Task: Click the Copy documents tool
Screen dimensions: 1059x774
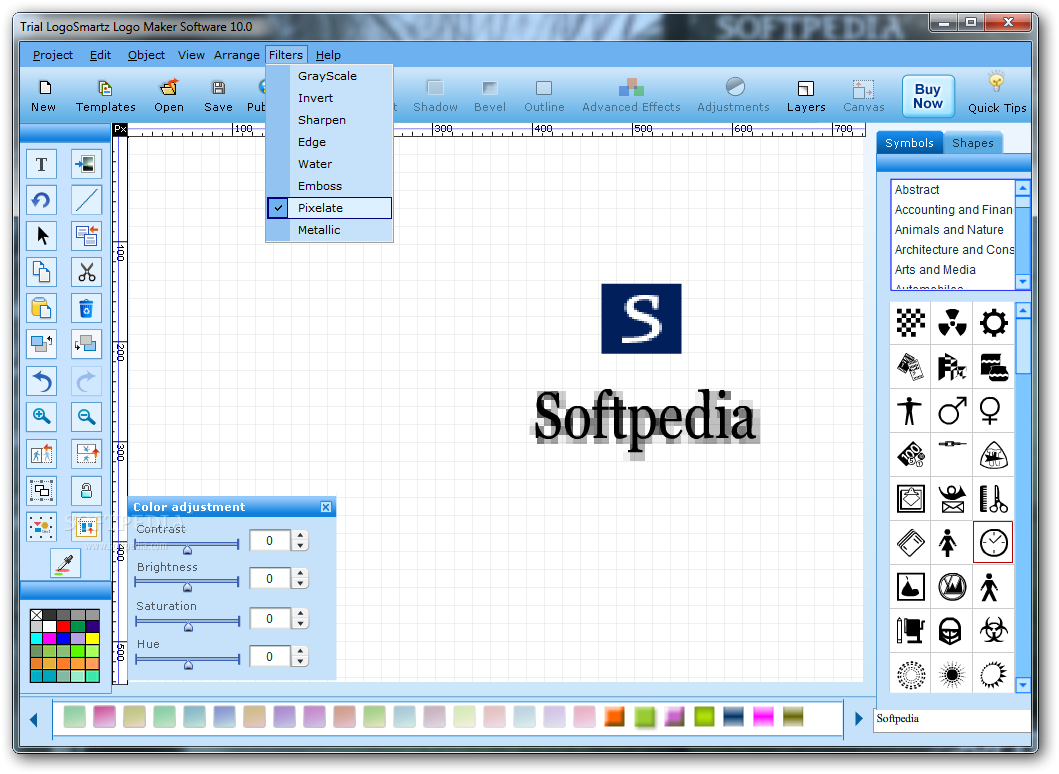Action: click(x=41, y=272)
